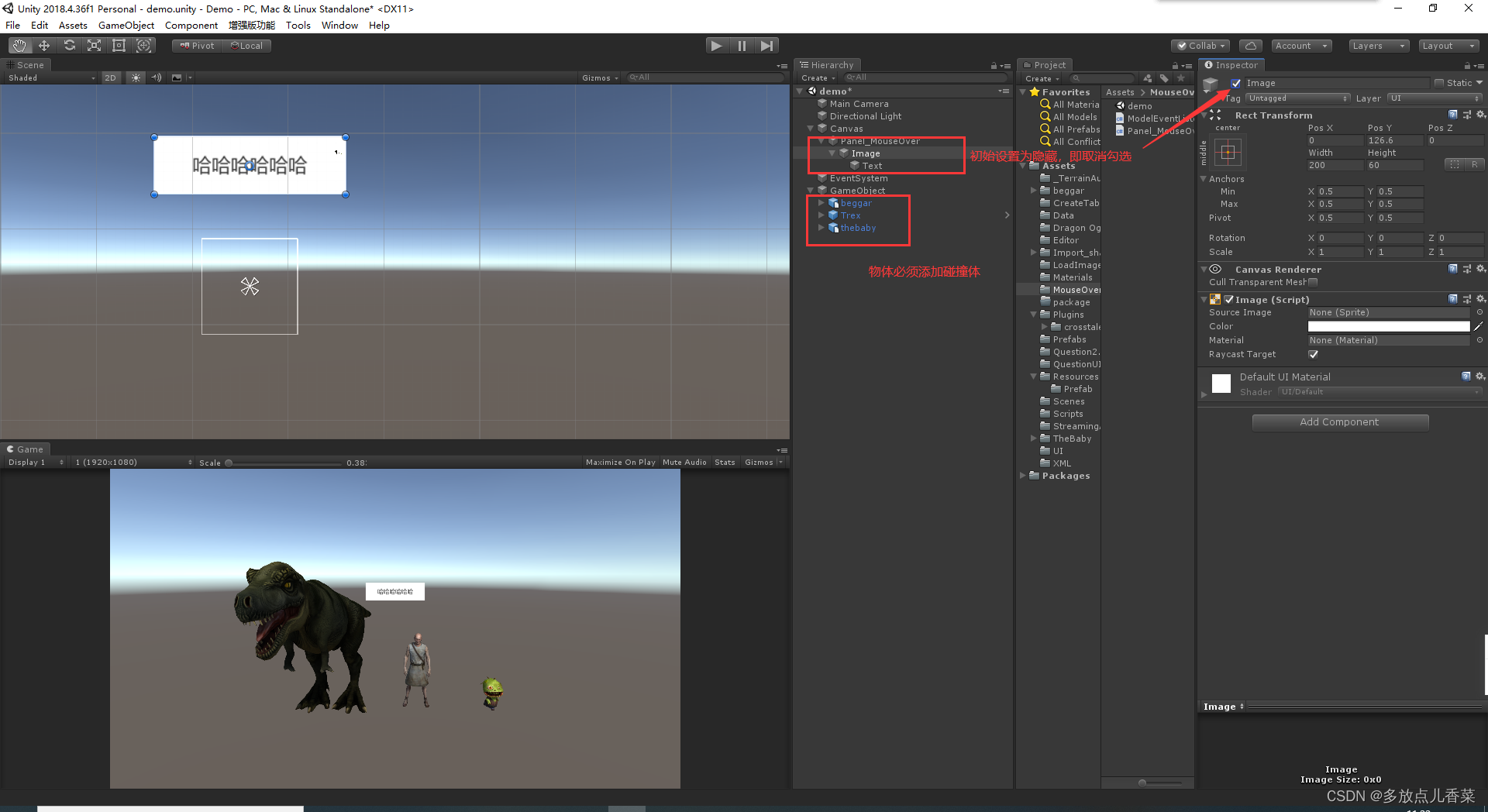Toggle 2D view mode in Scene
The image size is (1488, 812).
111,77
